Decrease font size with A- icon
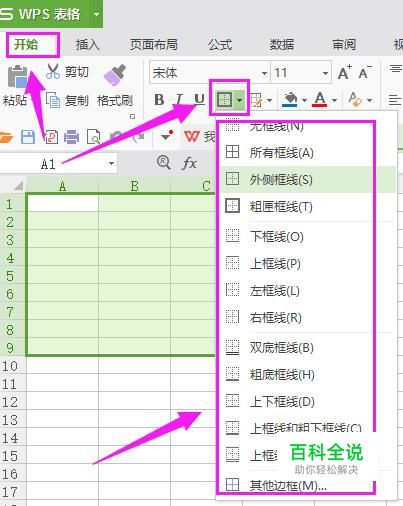This screenshot has height=506, width=403. (365, 72)
